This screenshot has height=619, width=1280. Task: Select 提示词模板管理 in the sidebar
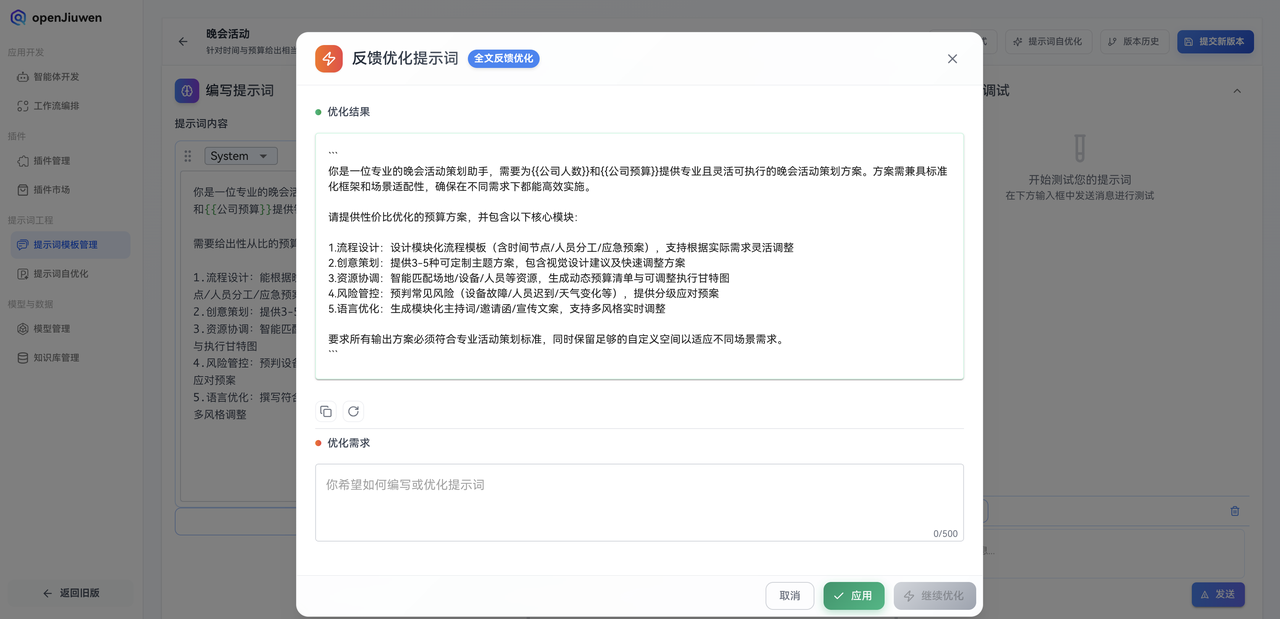pyautogui.click(x=69, y=245)
